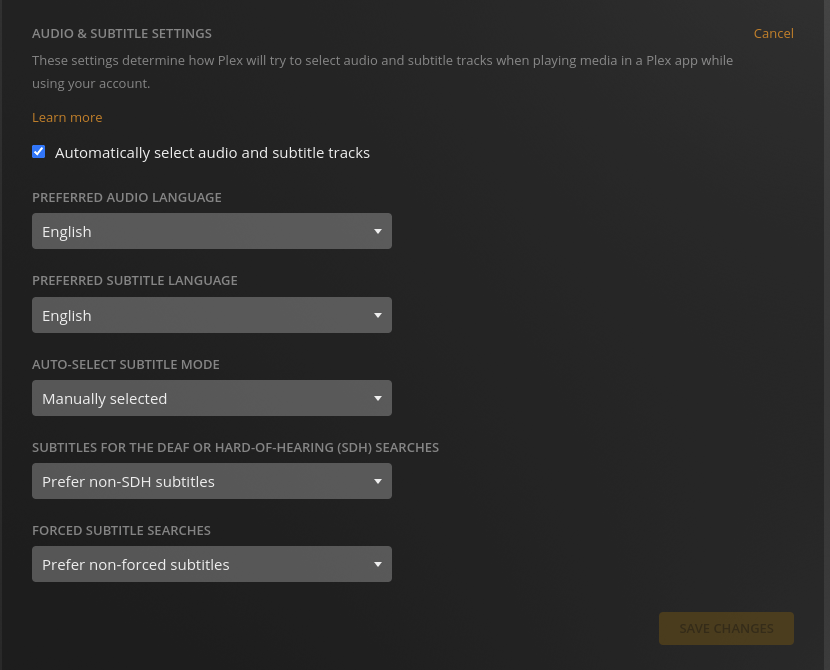The image size is (830, 670).
Task: Open the Learn more link
Action: tap(67, 117)
